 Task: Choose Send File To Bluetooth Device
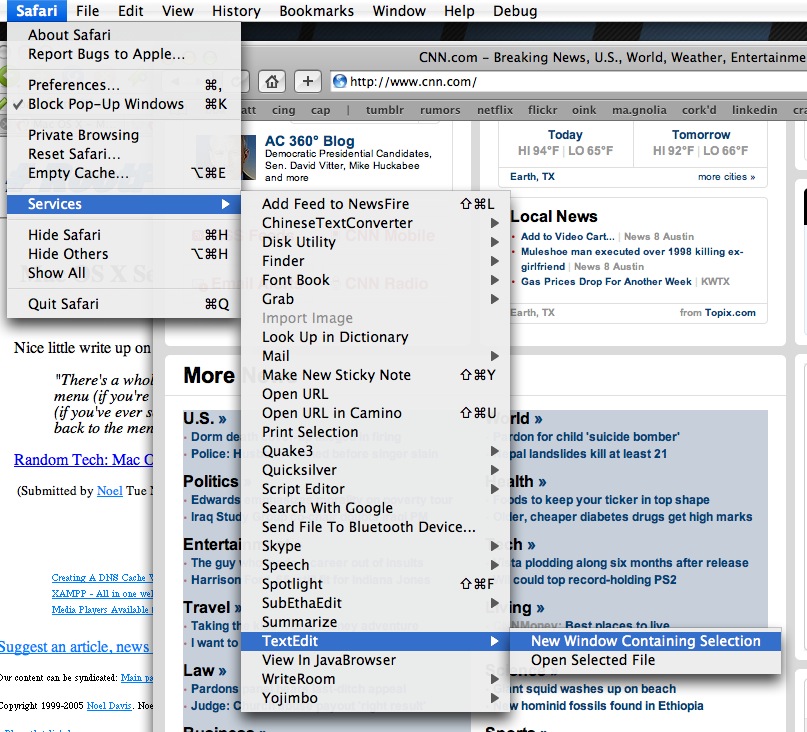pyautogui.click(x=375, y=527)
